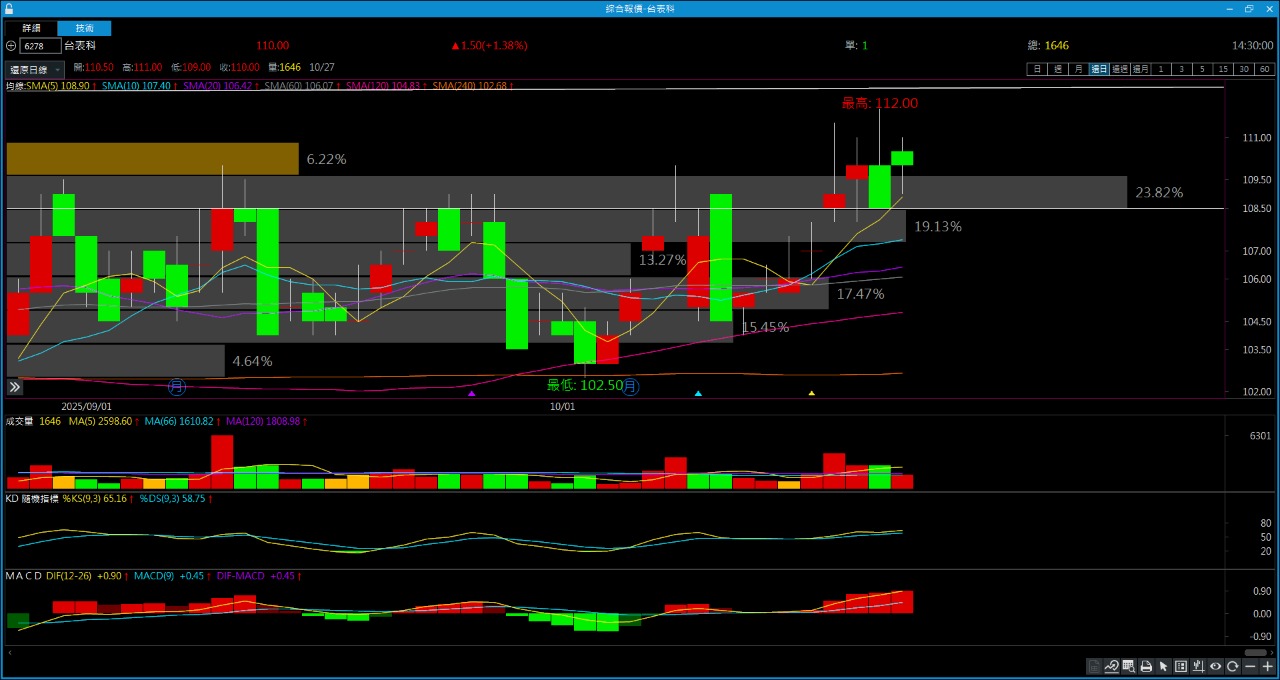Click the printer icon to print chart
This screenshot has width=1280, height=680.
[x=1146, y=666]
